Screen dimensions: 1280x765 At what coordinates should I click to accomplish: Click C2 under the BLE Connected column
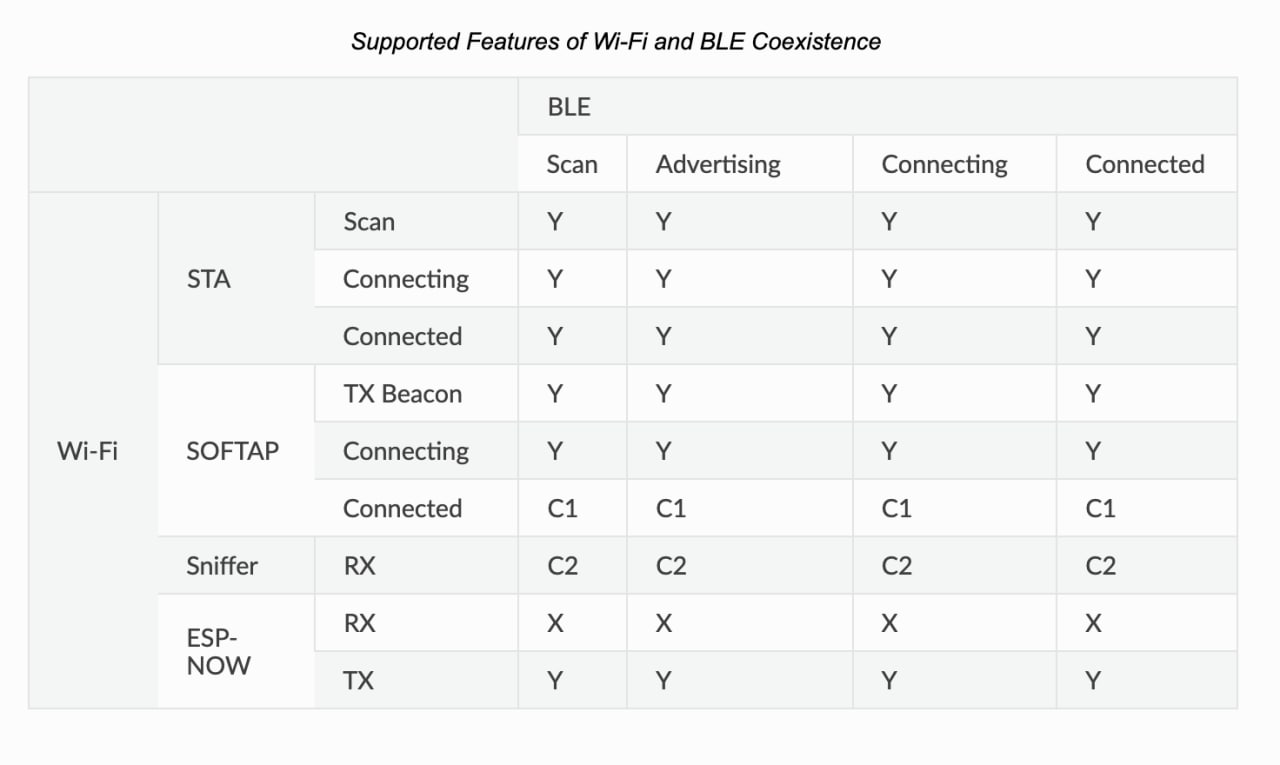(x=1100, y=566)
